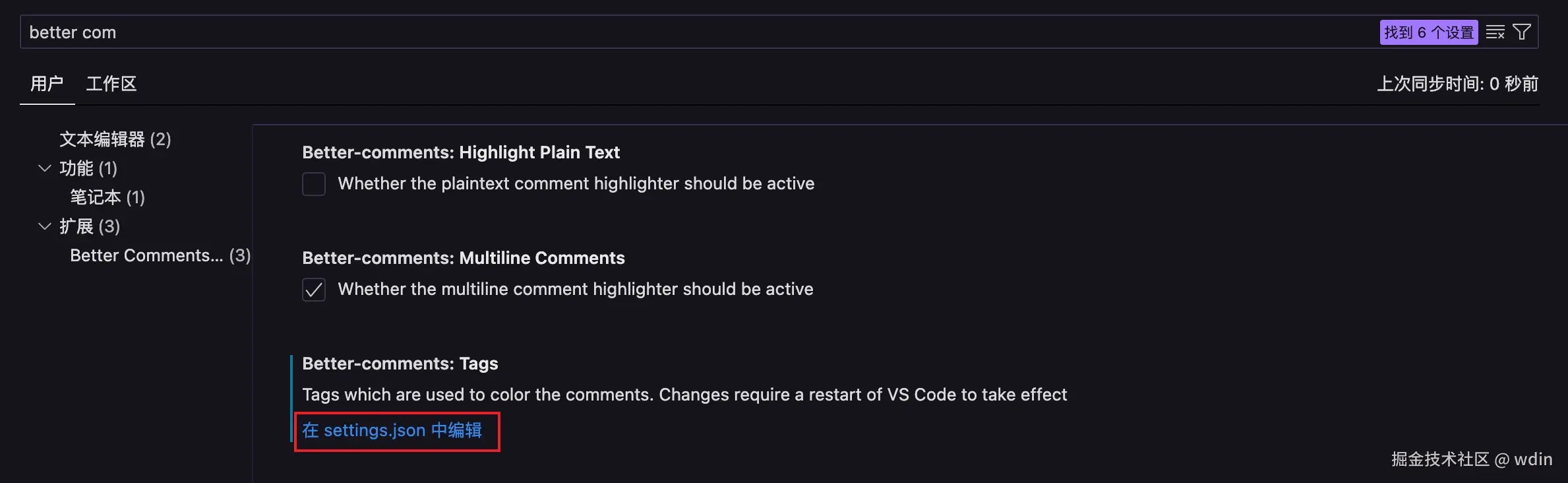
Task: Collapse the 功能 section chevron
Action: pos(45,168)
